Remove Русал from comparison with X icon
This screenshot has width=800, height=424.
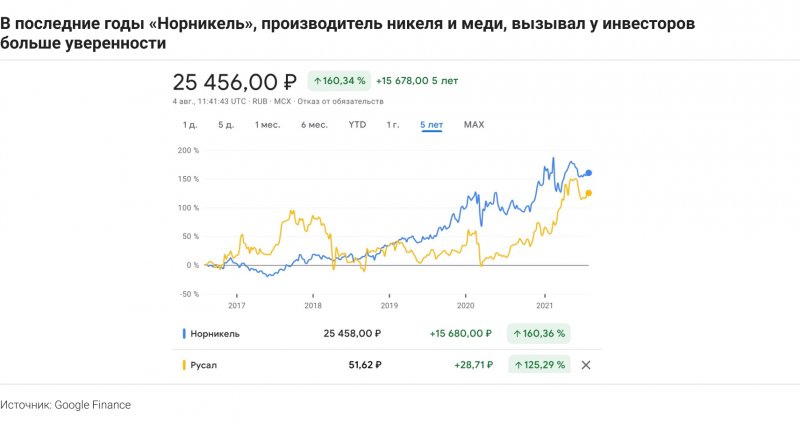click(586, 365)
